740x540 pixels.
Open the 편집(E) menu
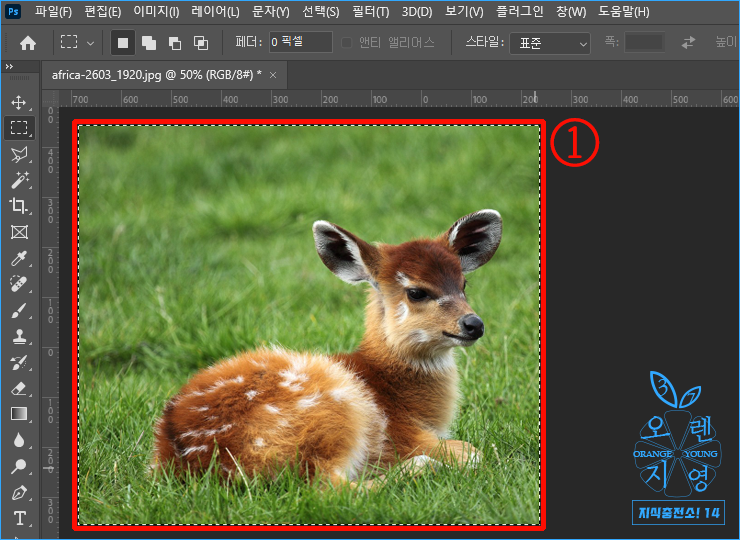click(x=102, y=11)
